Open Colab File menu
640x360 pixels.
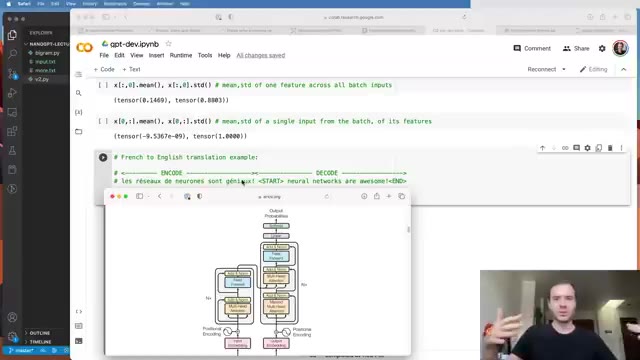(x=104, y=55)
